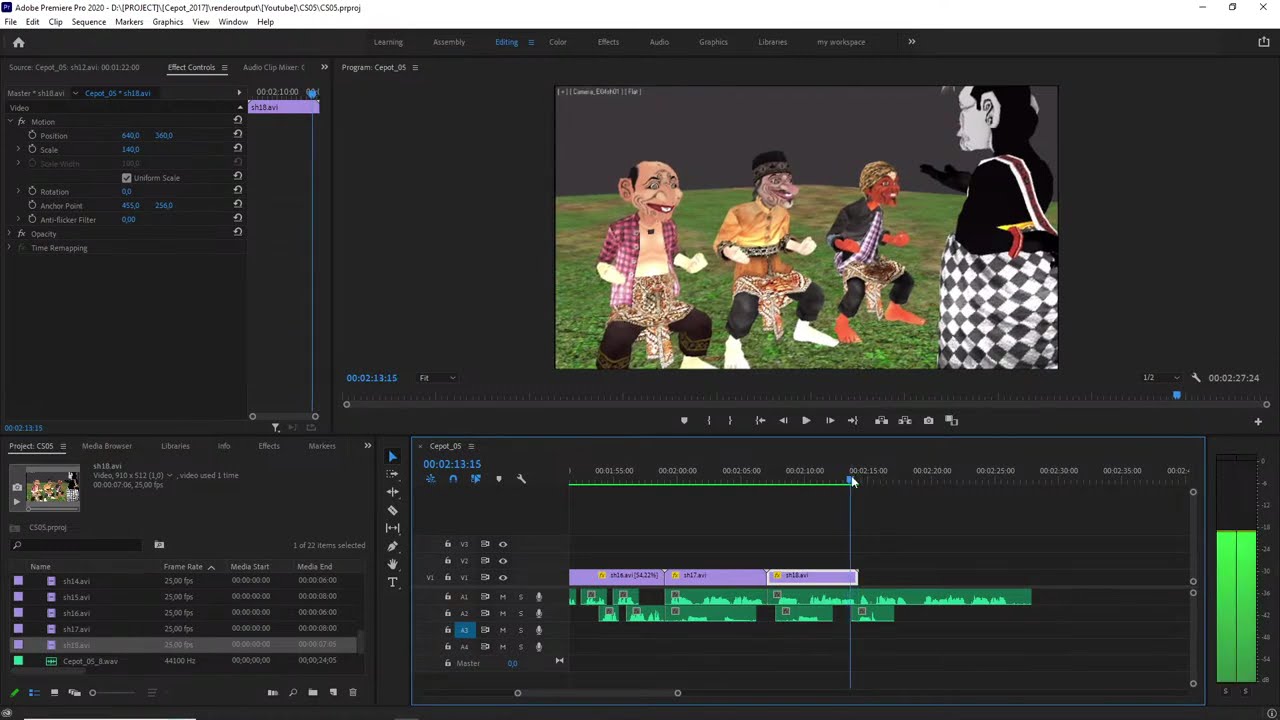Switch to Audio Clip Mixer tab
This screenshot has height=720, width=1280.
coord(273,67)
